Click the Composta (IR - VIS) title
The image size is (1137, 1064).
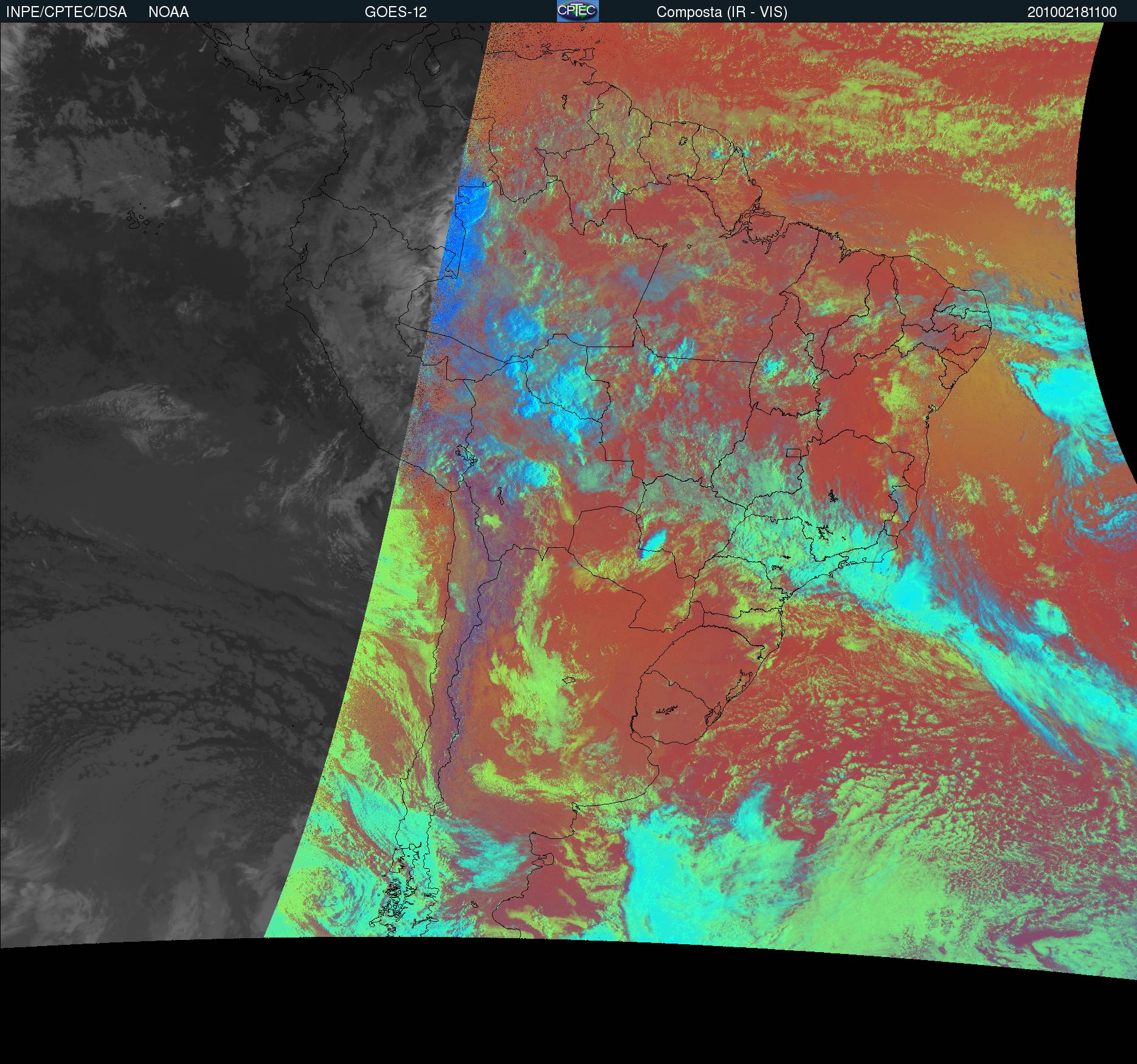pyautogui.click(x=722, y=12)
